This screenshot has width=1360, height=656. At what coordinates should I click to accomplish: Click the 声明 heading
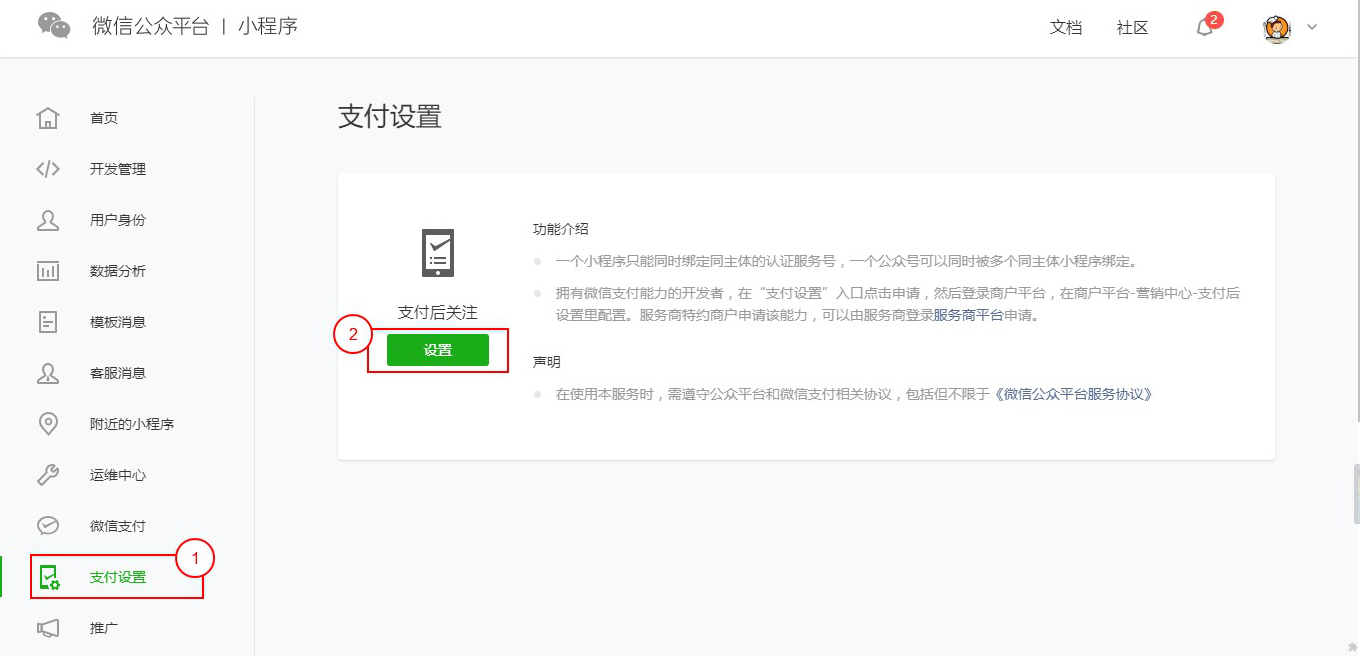point(547,361)
